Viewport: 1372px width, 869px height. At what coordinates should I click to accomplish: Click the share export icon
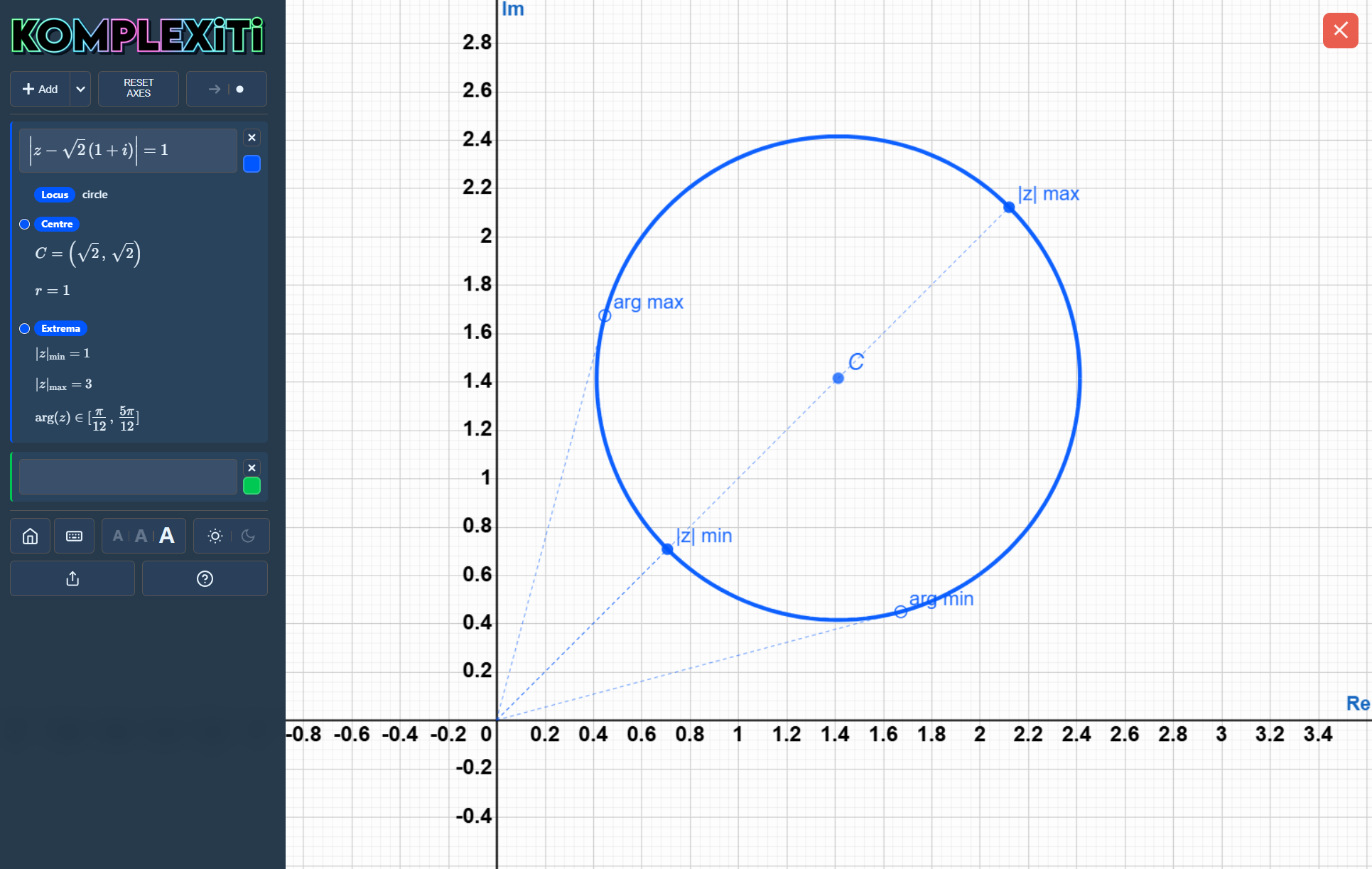72,578
